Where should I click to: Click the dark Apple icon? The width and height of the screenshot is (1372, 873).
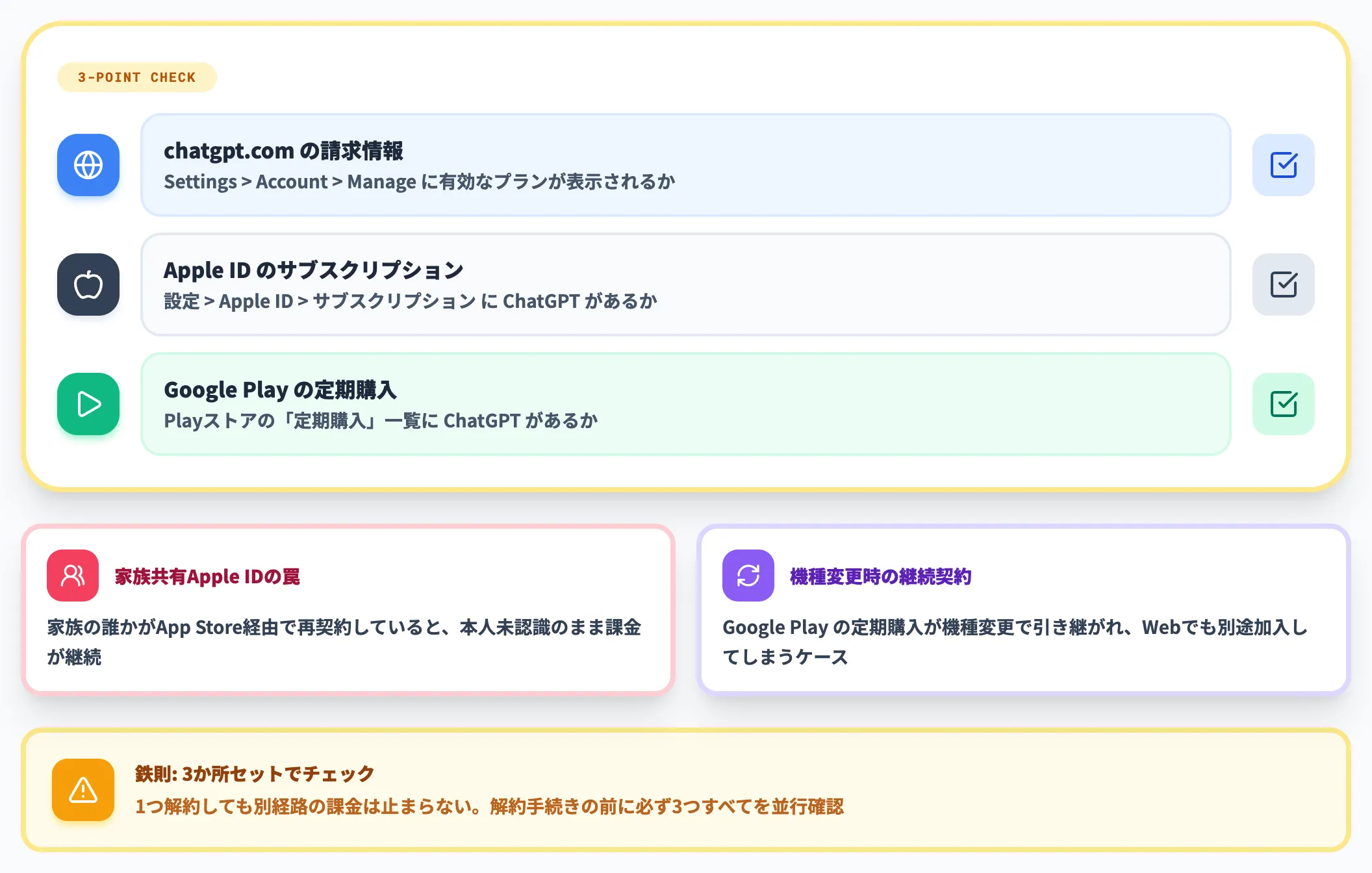point(88,285)
